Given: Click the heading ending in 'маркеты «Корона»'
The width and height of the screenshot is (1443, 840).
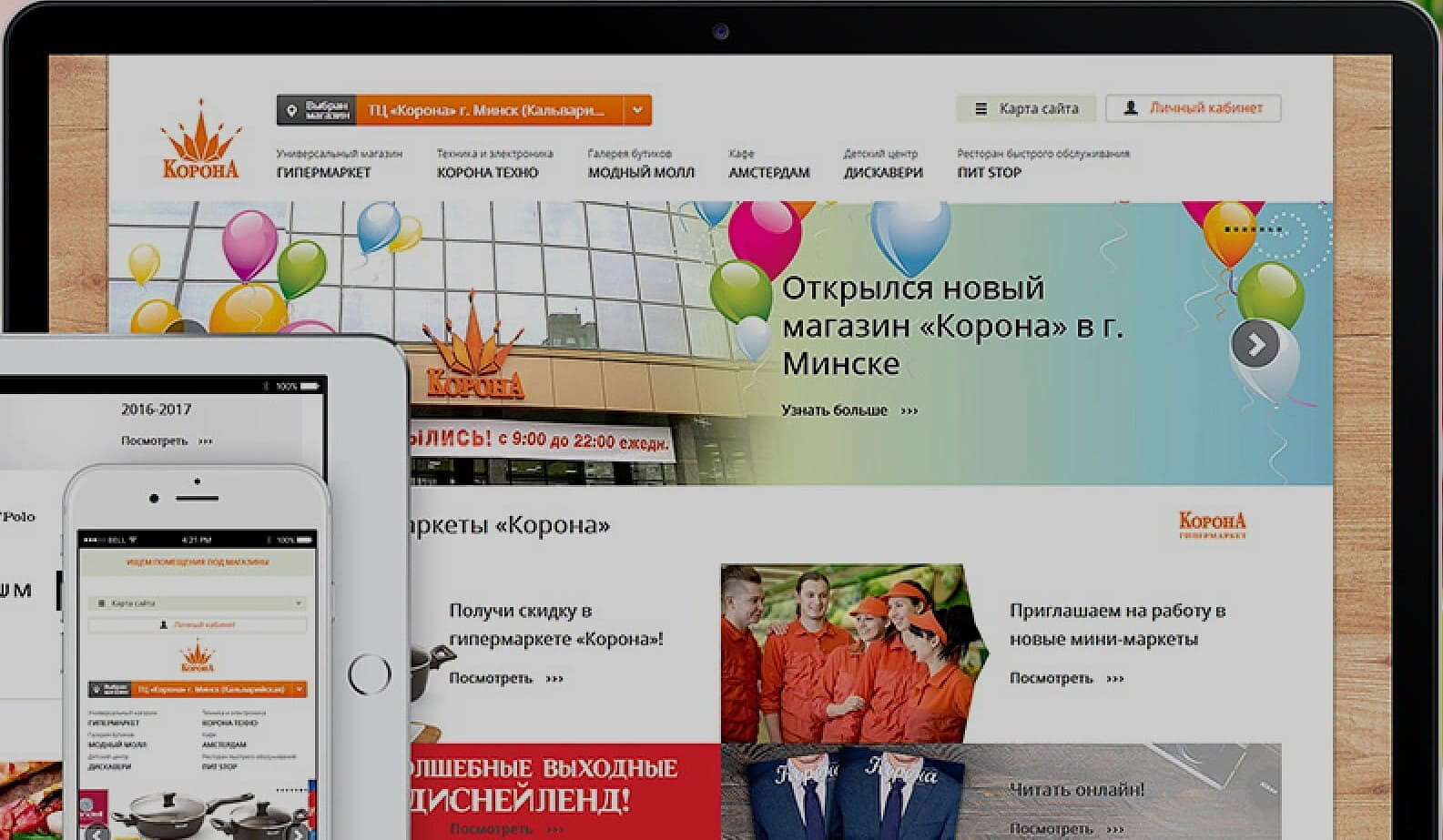Looking at the screenshot, I should 510,525.
